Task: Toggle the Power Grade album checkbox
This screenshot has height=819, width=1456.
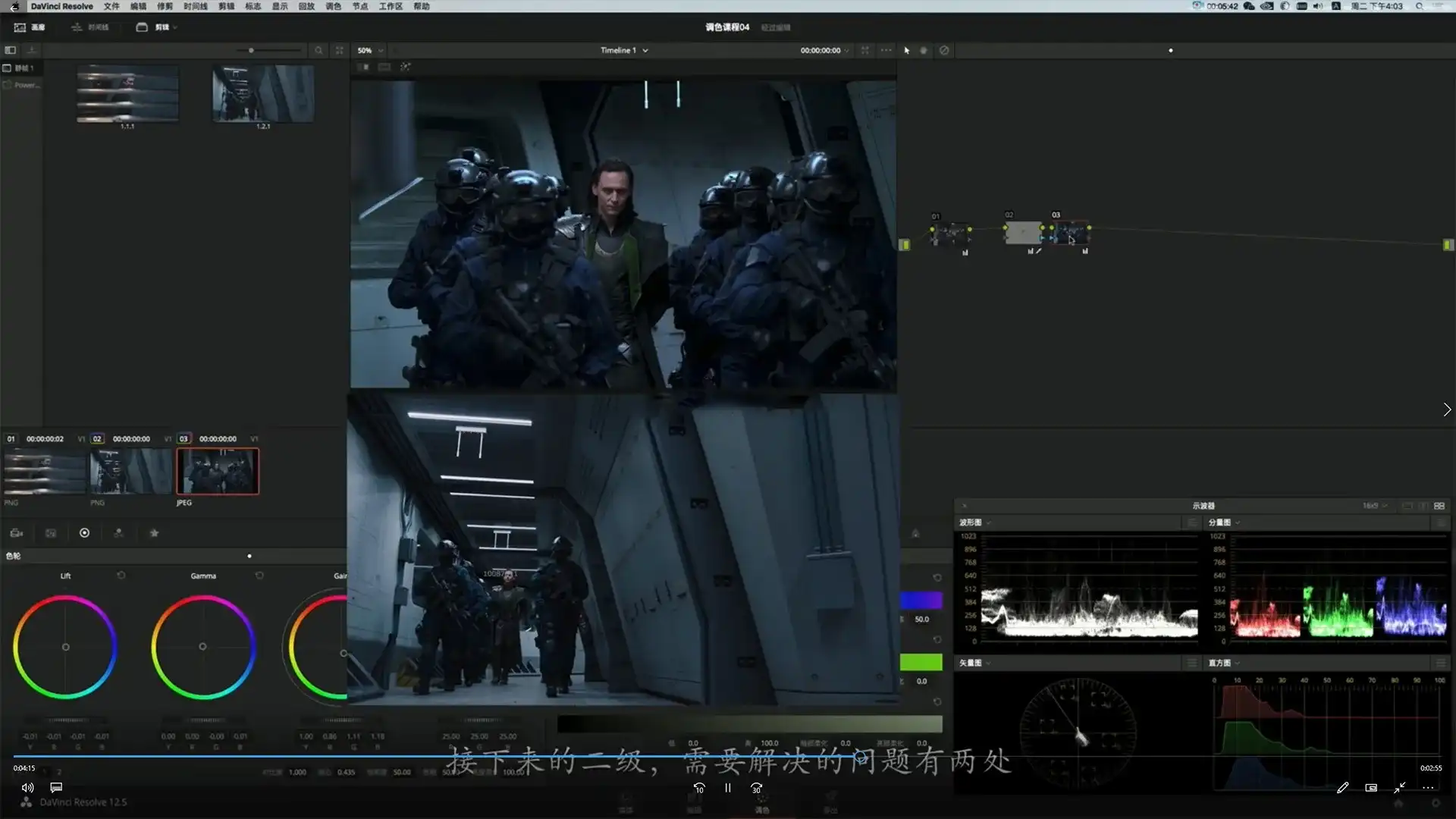Action: [x=8, y=85]
